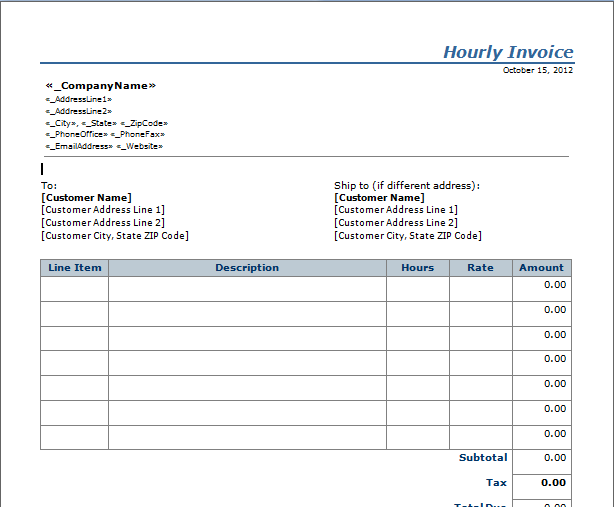The height and width of the screenshot is (507, 614).
Task: Select [Customer Address Line 2] under Ship to
Action: [396, 223]
